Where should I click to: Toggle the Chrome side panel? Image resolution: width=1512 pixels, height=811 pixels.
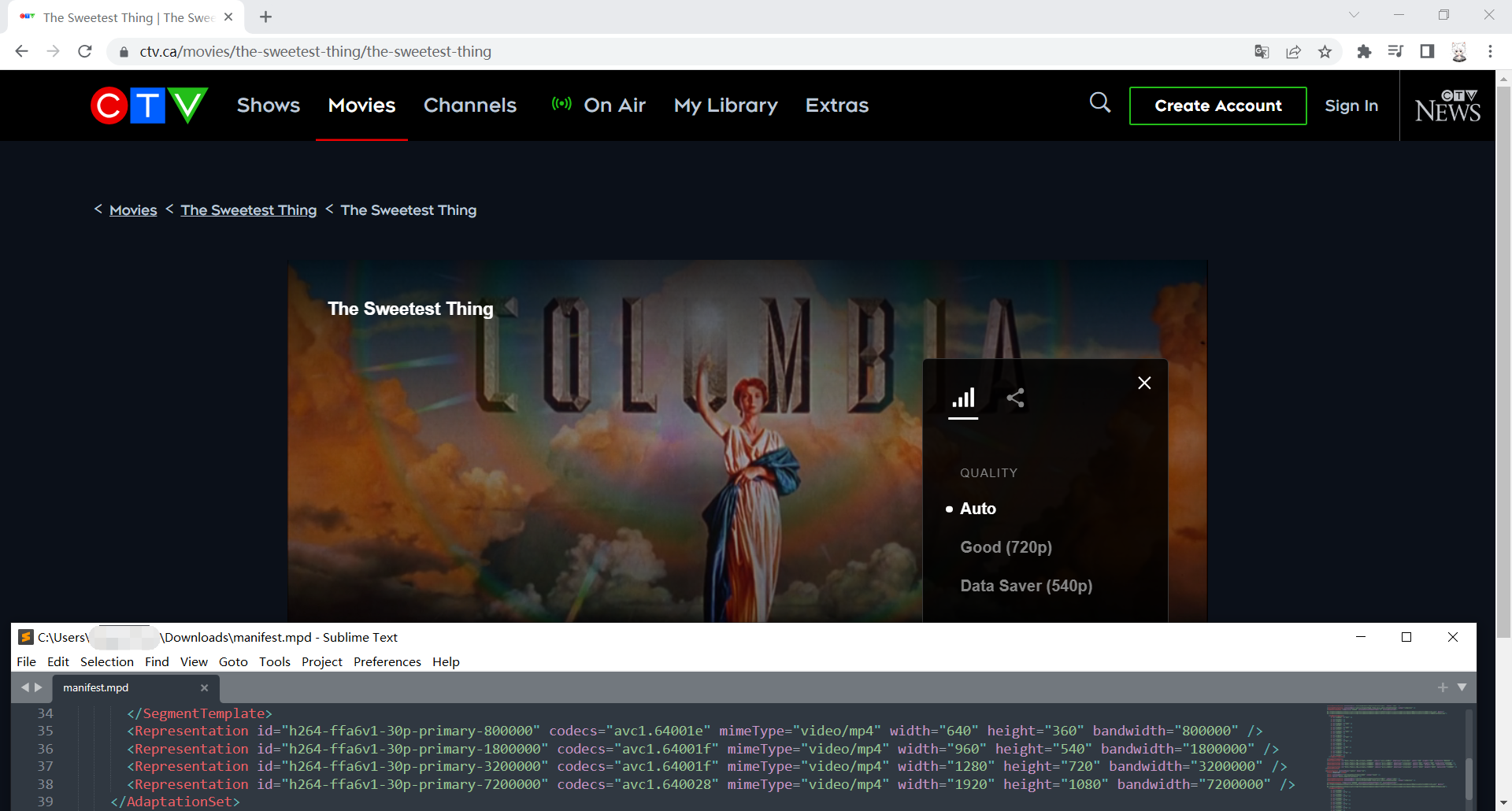[x=1427, y=51]
